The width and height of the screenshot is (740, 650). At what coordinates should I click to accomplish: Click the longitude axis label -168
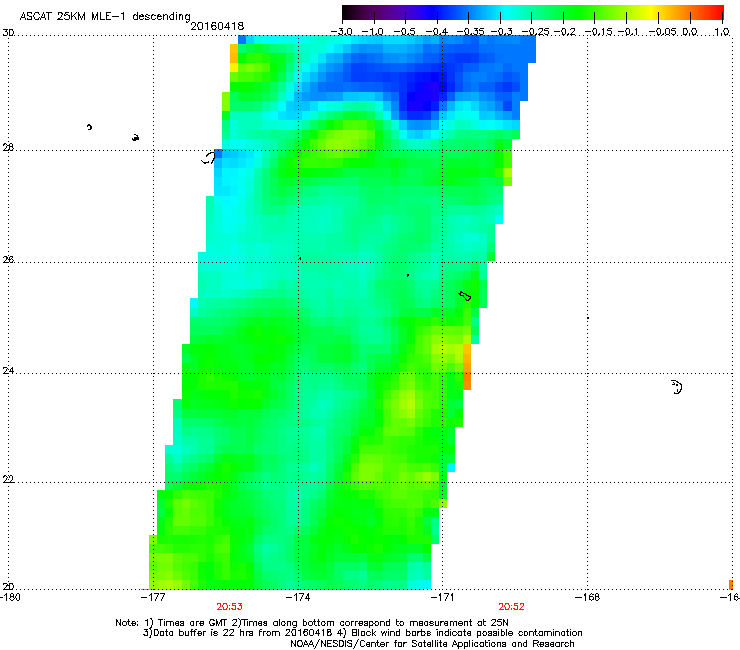587,597
